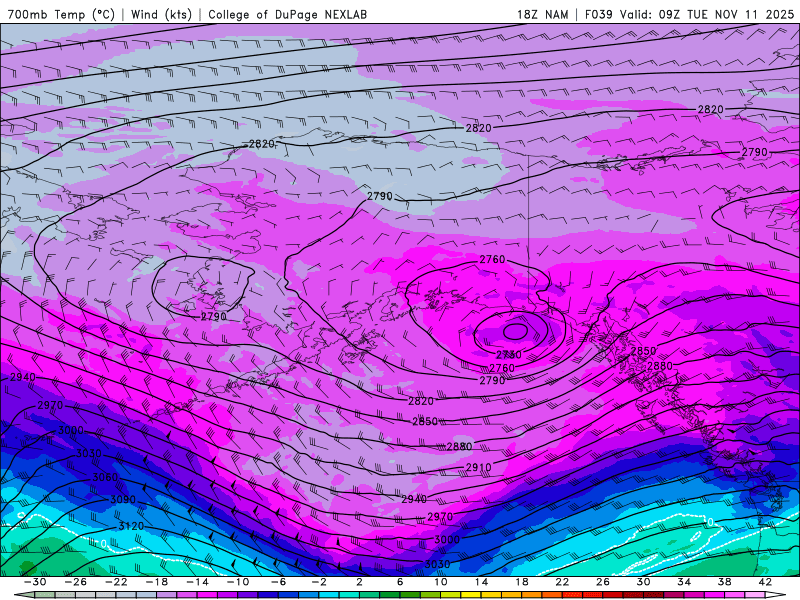Click the minus 30 colorbar tick label
This screenshot has width=800, height=600.
[x=35, y=582]
